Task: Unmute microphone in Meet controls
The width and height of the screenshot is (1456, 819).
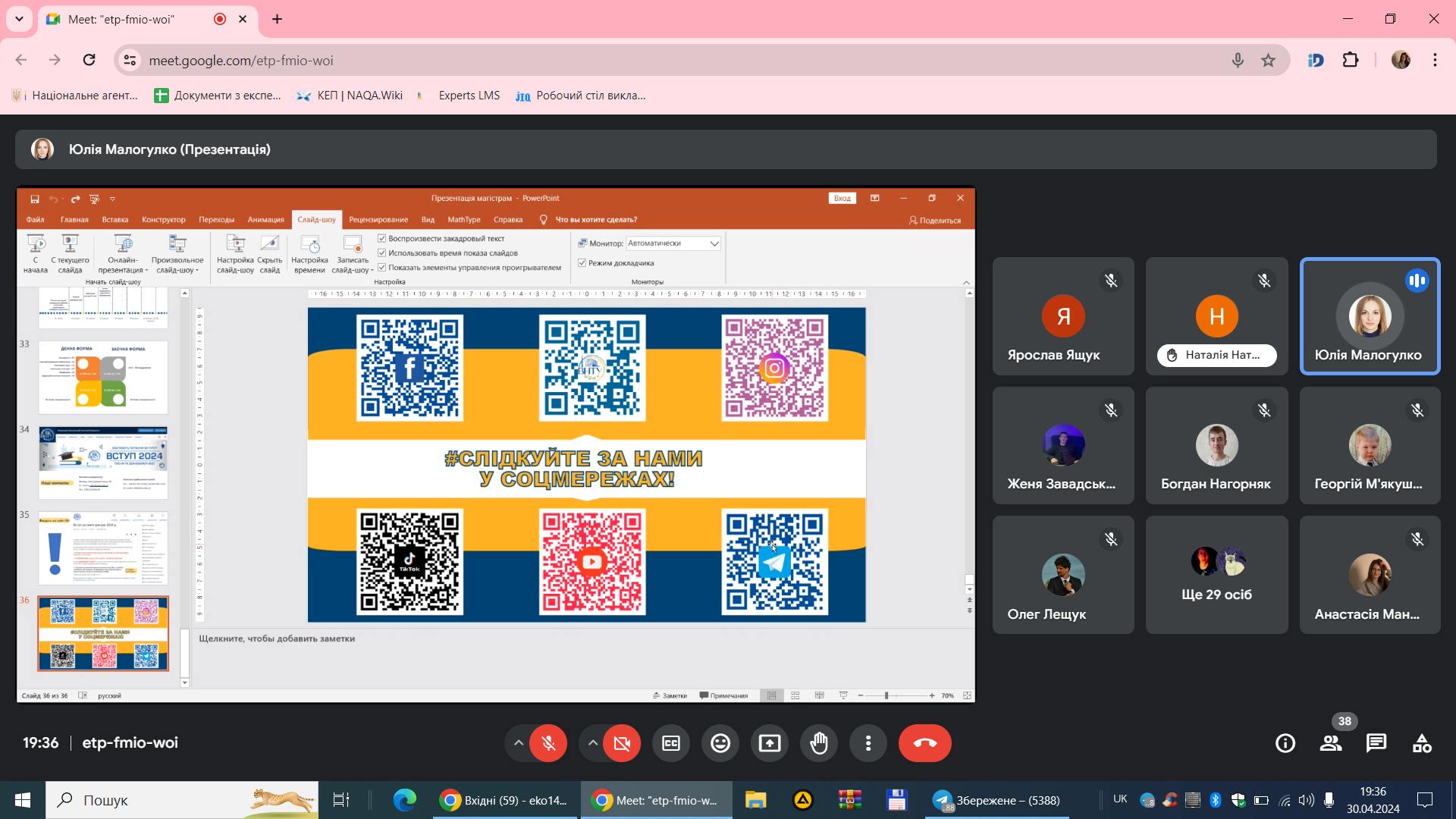Action: coord(548,743)
